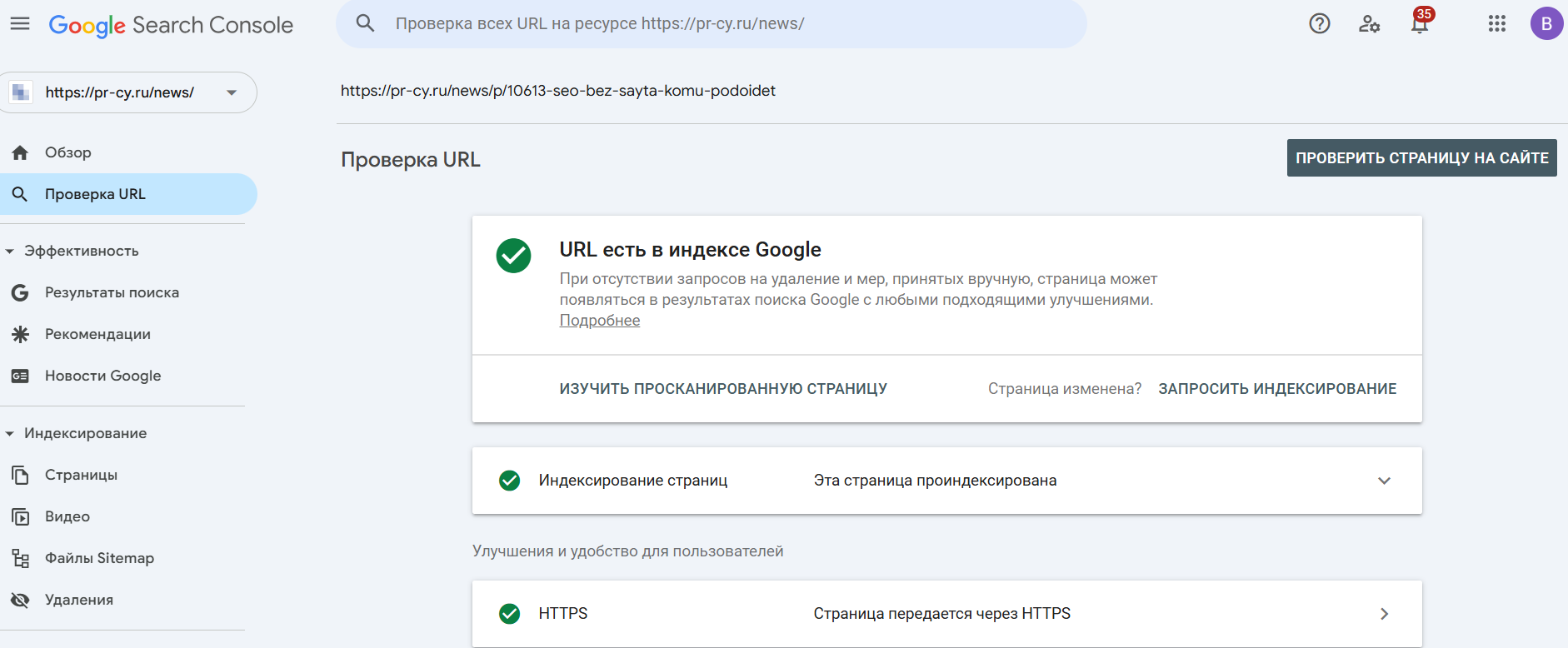
Task: Click ЗАПРОСИТЬ ИНДЕКСИРОВАНИЕ
Action: (1277, 389)
